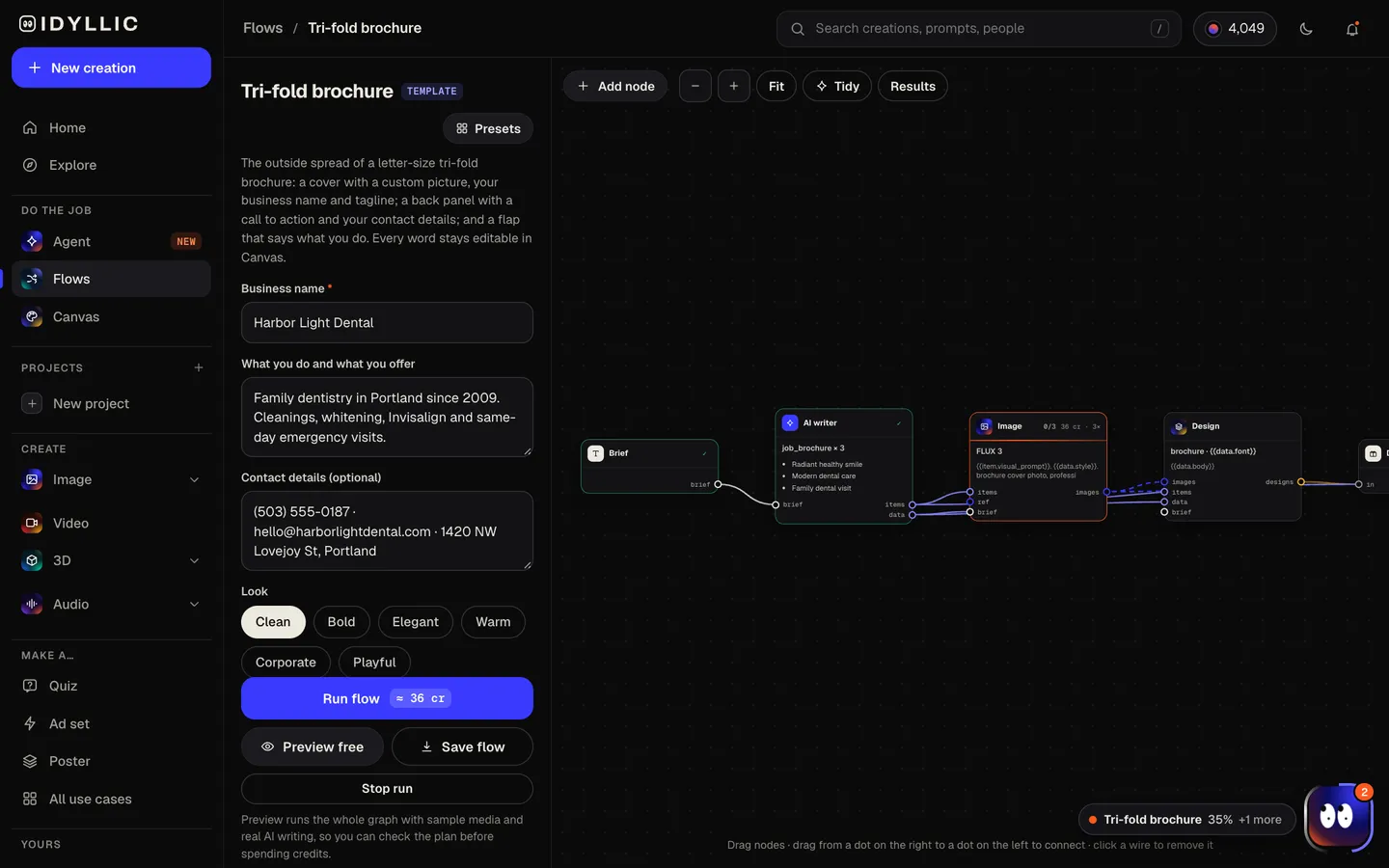The image size is (1389, 868).
Task: Save the flow
Action: [462, 746]
